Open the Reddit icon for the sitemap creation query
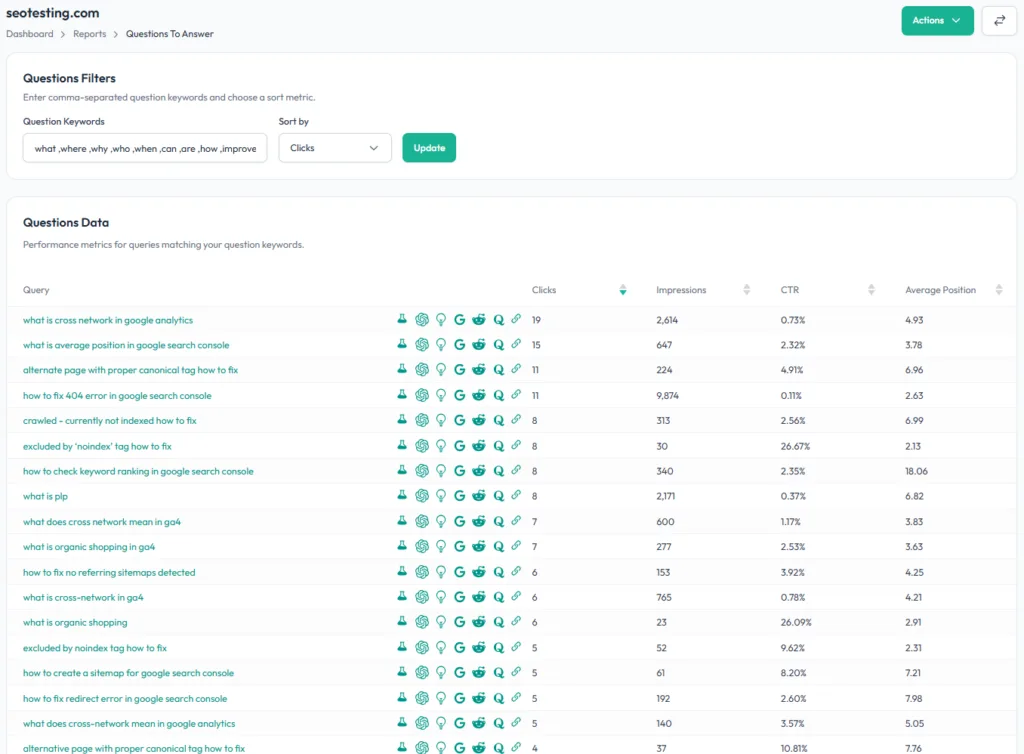The width and height of the screenshot is (1024, 754). 480,673
